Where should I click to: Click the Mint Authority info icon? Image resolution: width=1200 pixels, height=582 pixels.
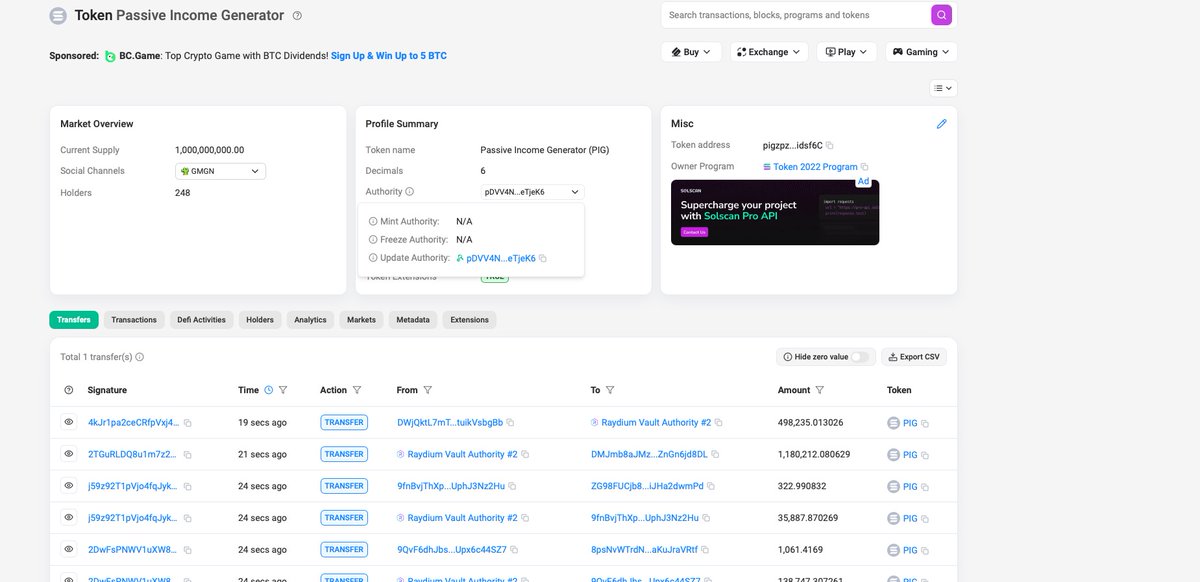pyautogui.click(x=373, y=221)
